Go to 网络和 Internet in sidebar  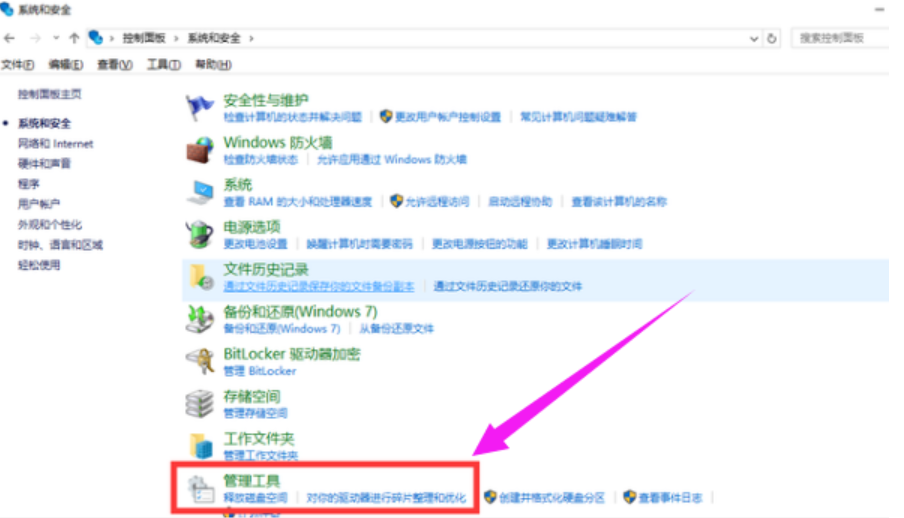click(55, 143)
